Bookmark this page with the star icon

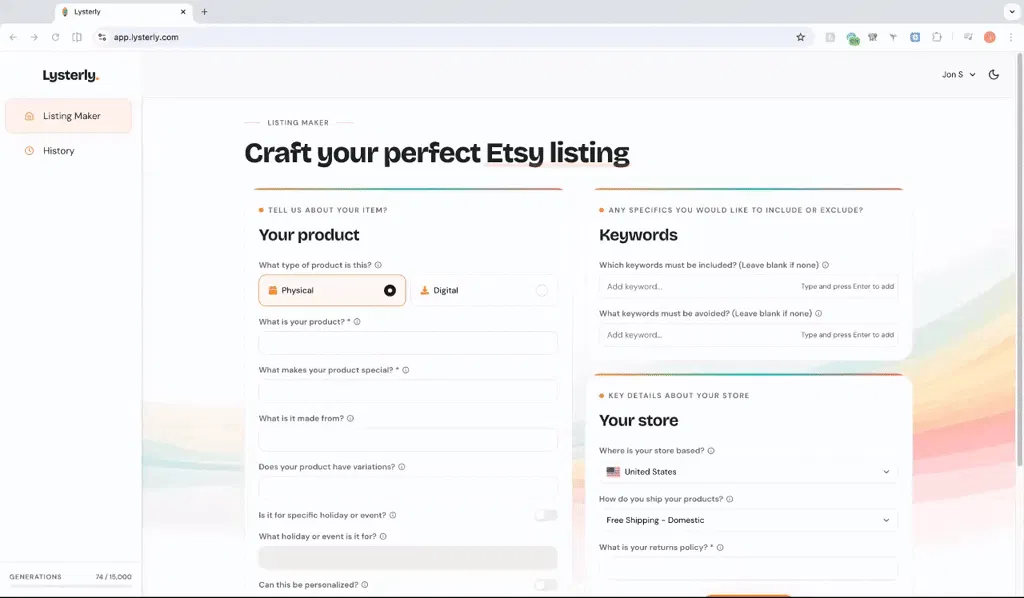(x=801, y=37)
